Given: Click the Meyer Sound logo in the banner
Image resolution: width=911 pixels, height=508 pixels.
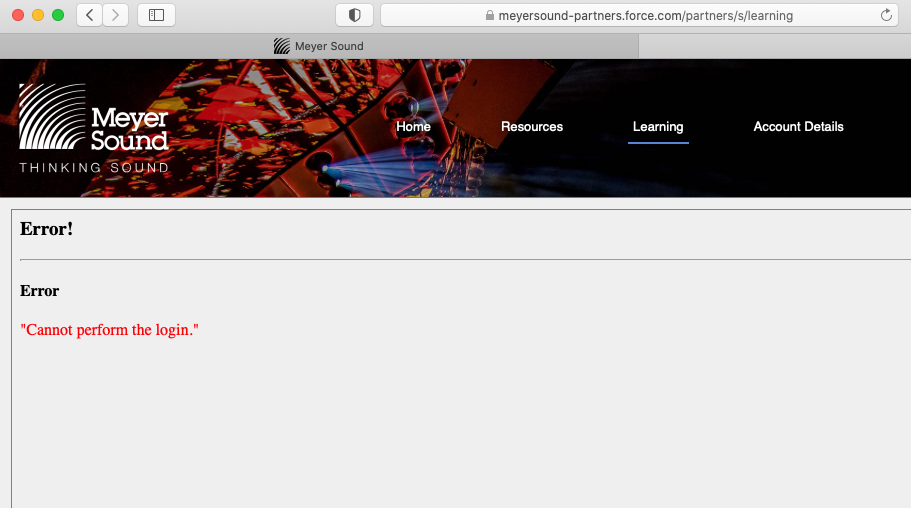Looking at the screenshot, I should (x=94, y=128).
